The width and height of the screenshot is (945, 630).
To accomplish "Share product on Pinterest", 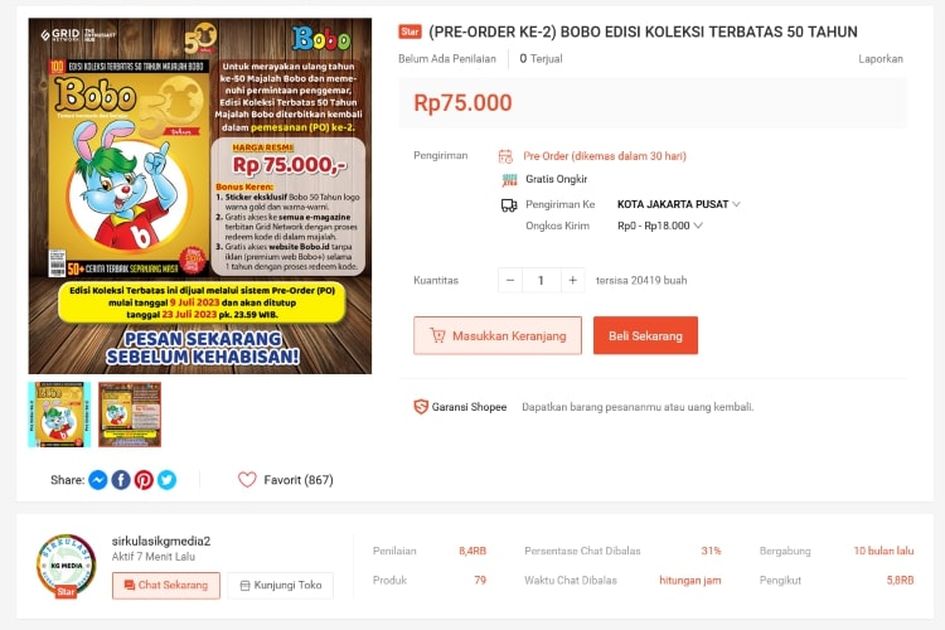I will tap(143, 480).
